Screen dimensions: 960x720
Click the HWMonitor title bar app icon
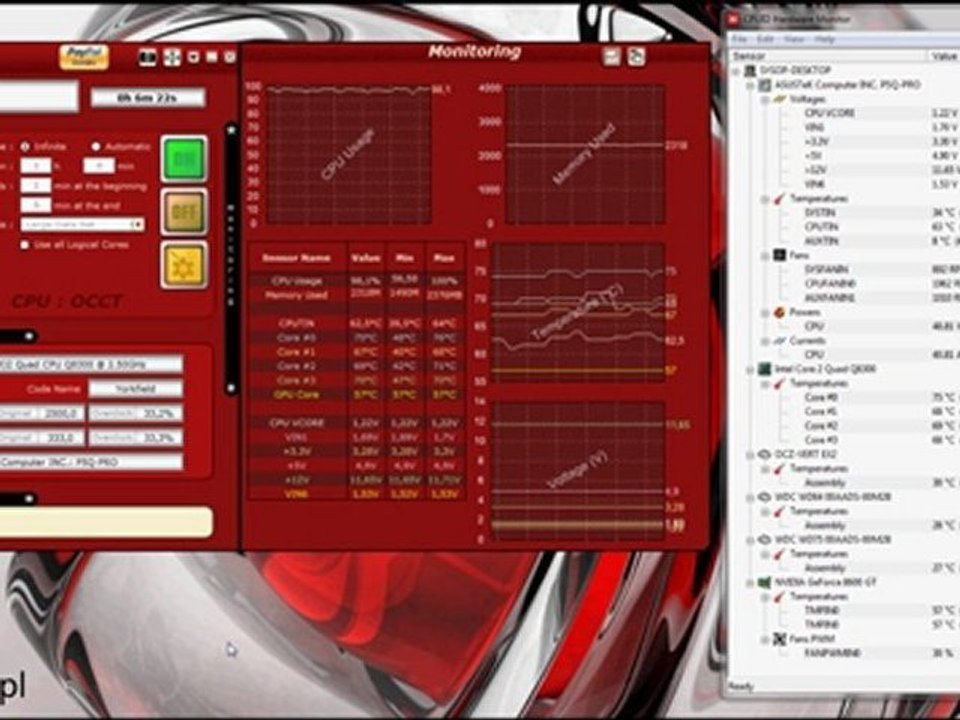pos(733,20)
